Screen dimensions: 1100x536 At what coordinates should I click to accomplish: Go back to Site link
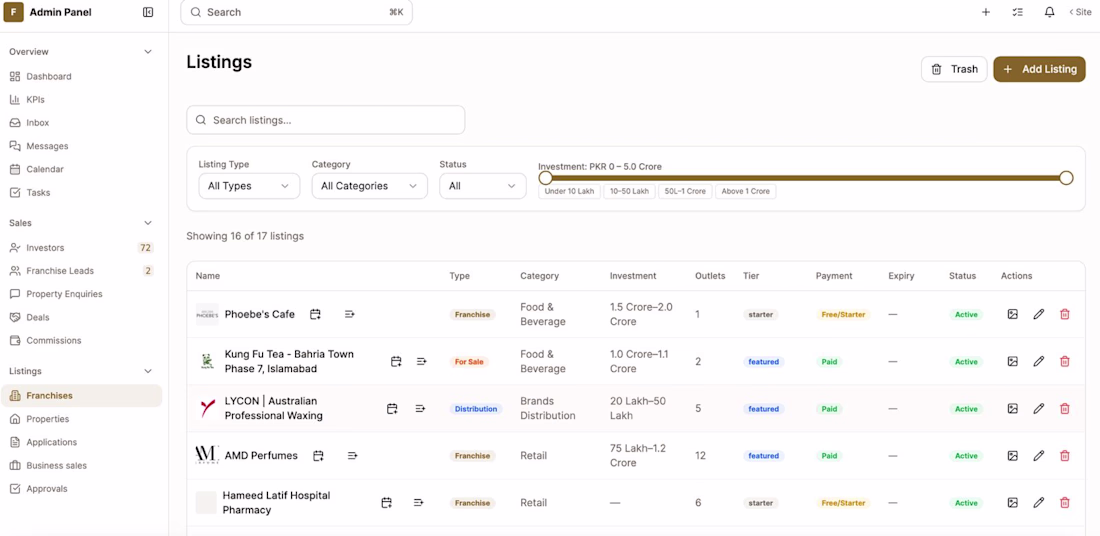click(x=1080, y=12)
